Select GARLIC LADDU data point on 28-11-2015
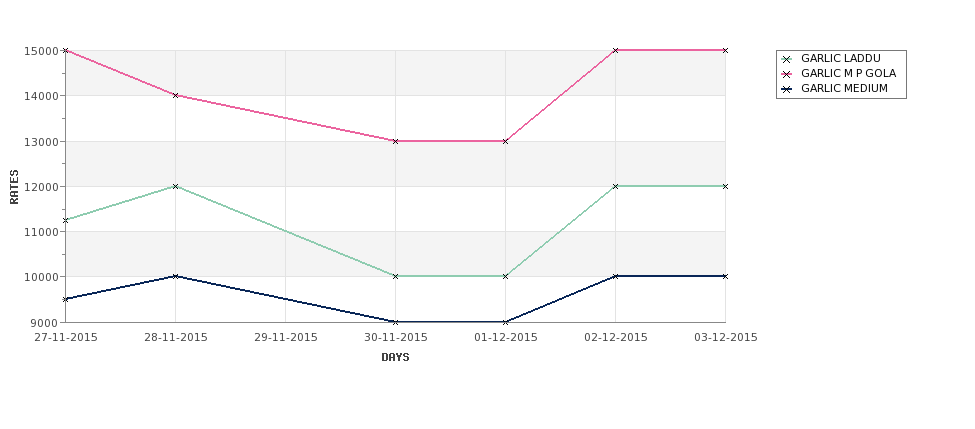Screen dimensions: 975x429 click(175, 187)
